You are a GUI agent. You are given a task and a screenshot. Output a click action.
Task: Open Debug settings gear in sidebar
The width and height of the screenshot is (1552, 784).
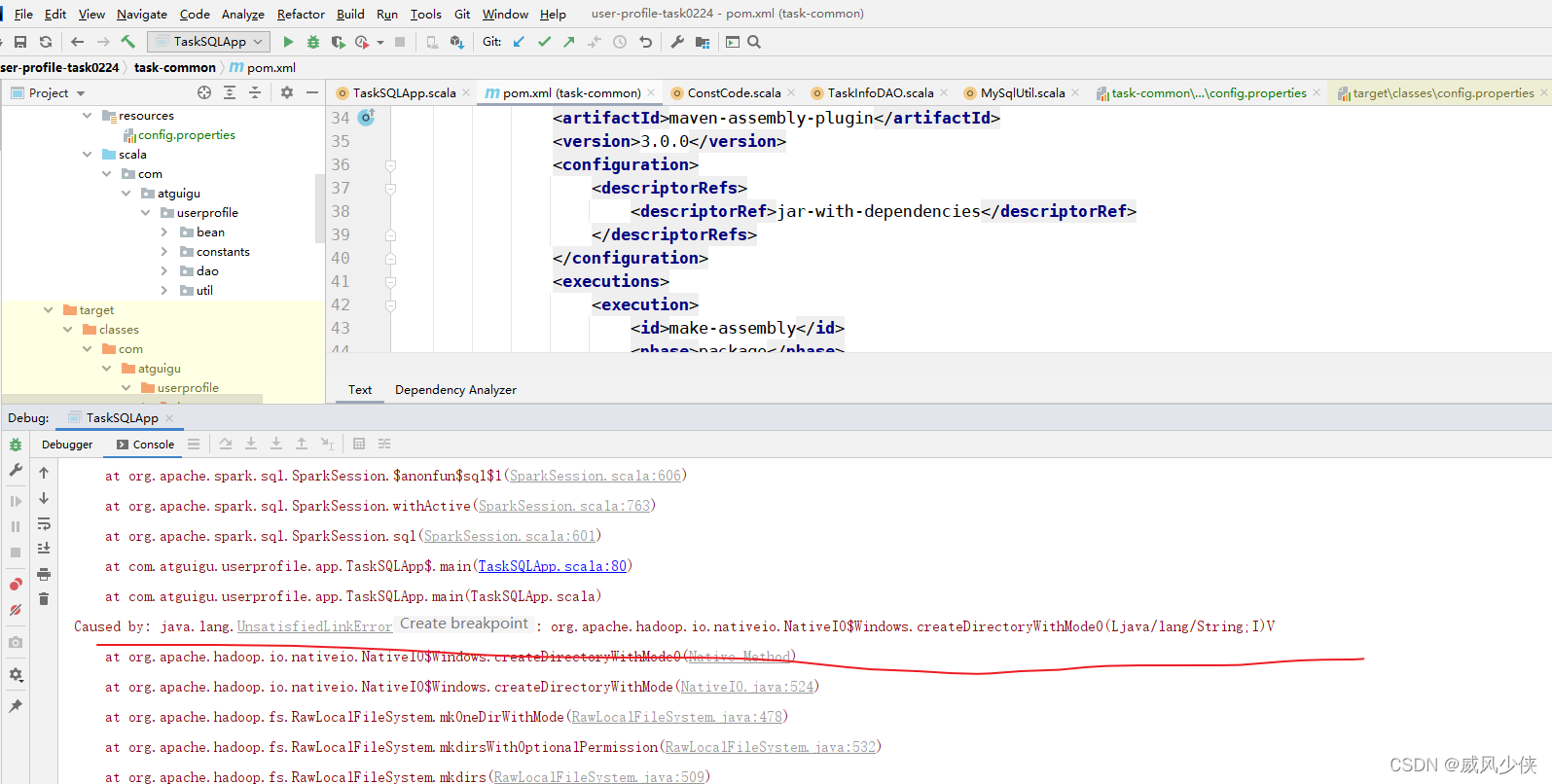16,674
